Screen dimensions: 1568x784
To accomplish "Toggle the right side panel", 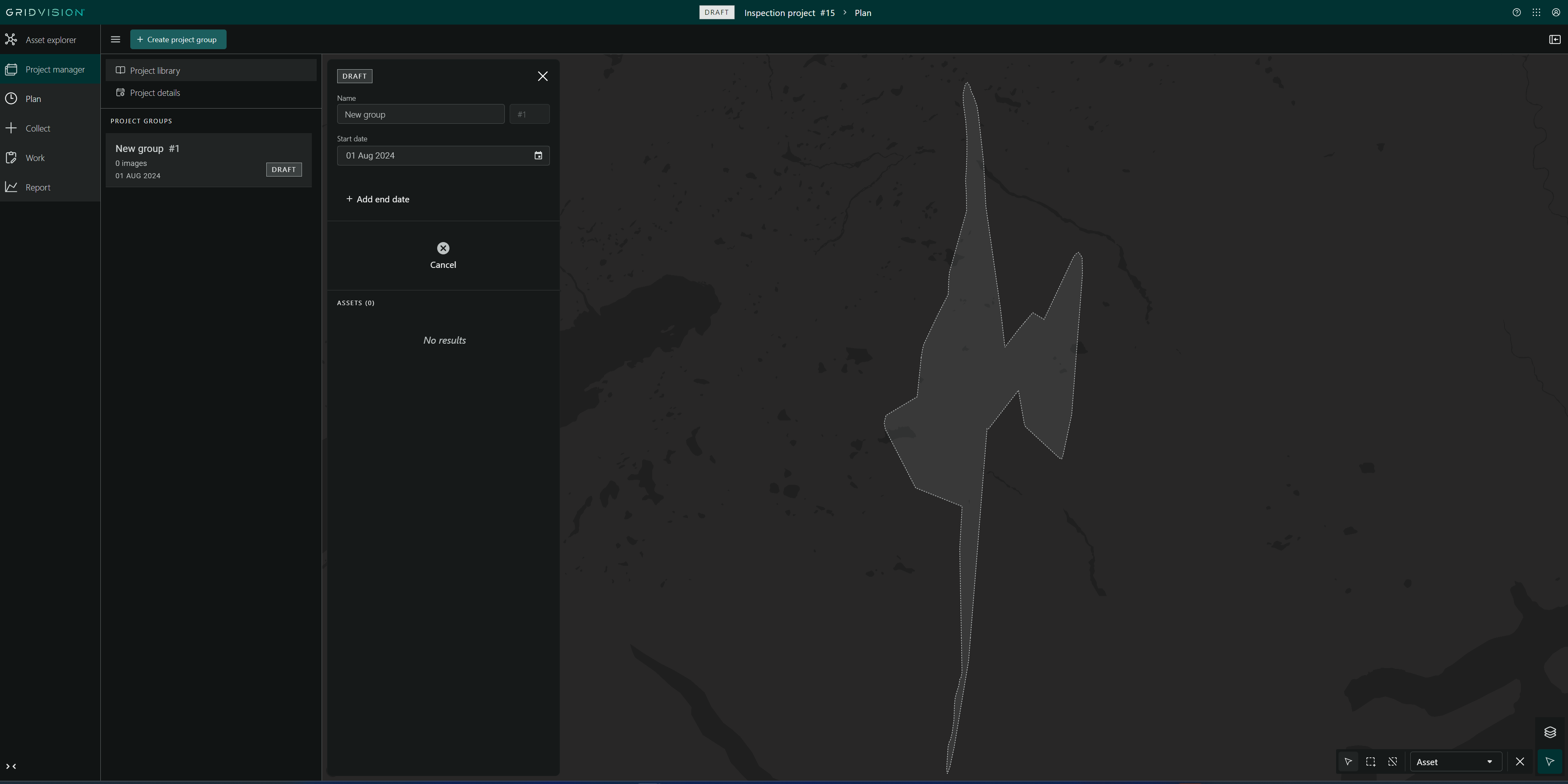I will (1554, 40).
